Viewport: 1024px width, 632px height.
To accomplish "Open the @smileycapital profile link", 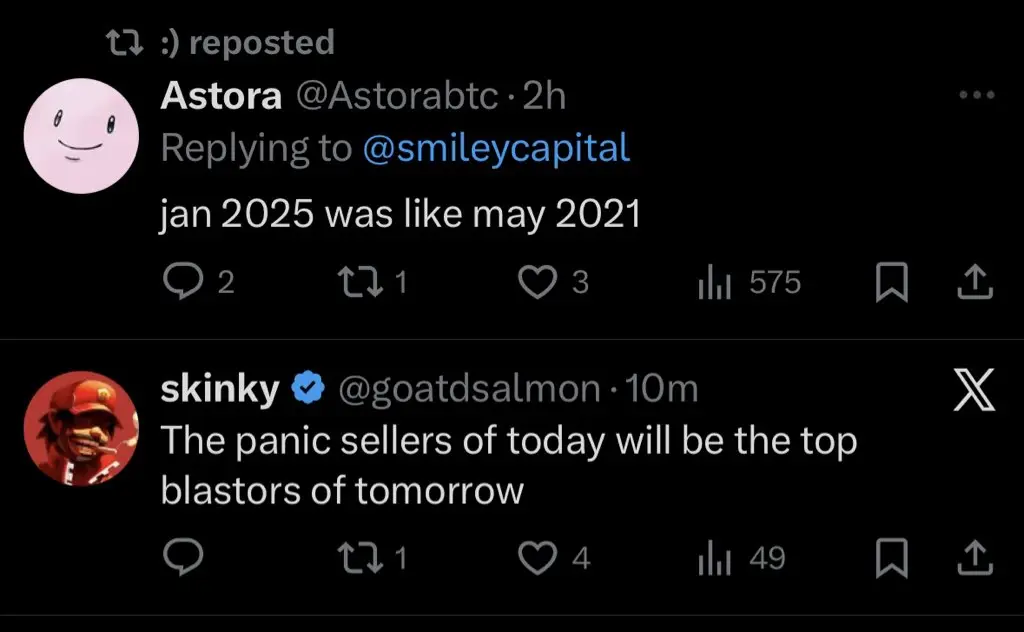I will pyautogui.click(x=496, y=148).
